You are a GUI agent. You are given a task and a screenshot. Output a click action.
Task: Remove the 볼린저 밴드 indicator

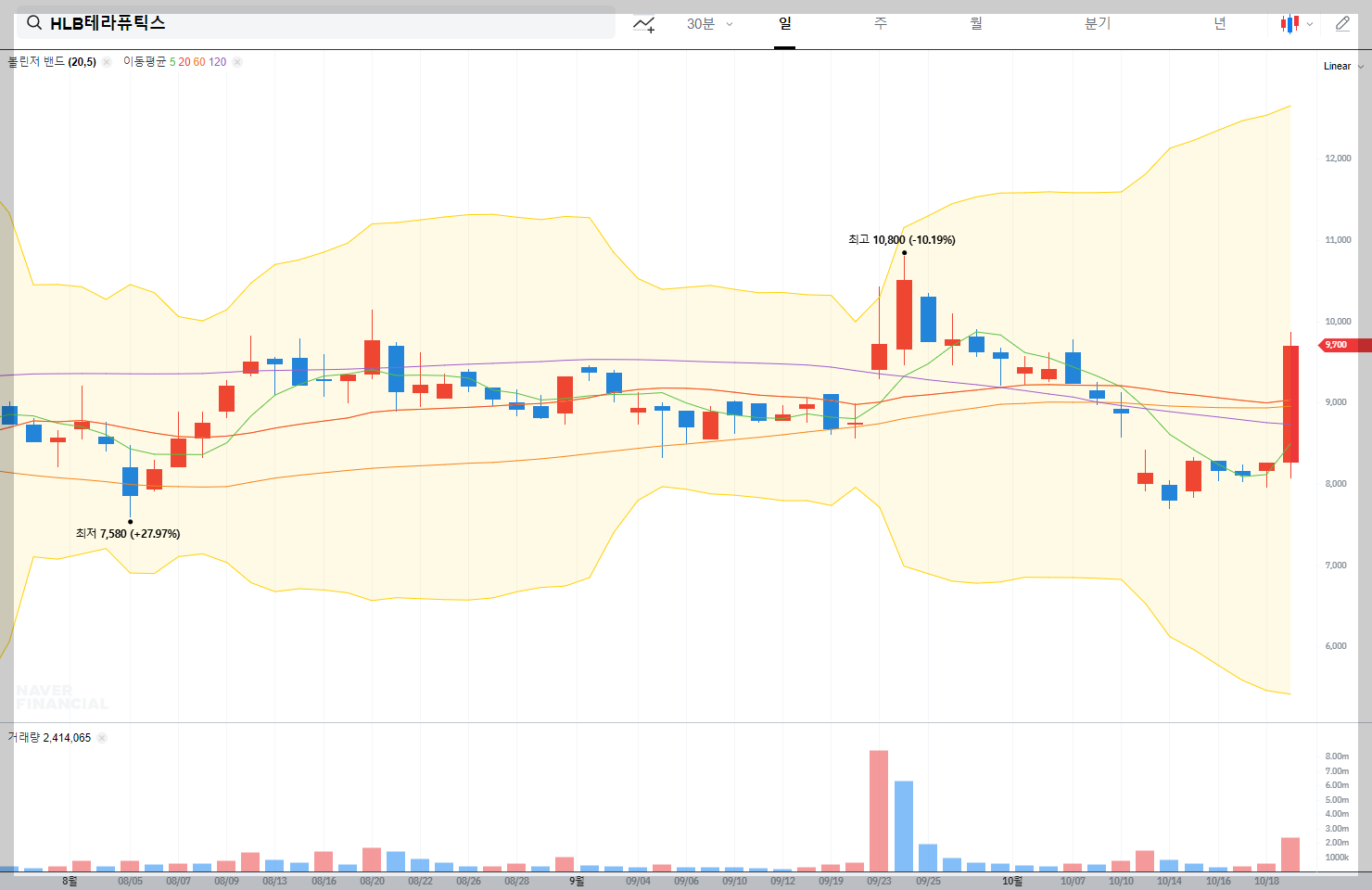[107, 62]
